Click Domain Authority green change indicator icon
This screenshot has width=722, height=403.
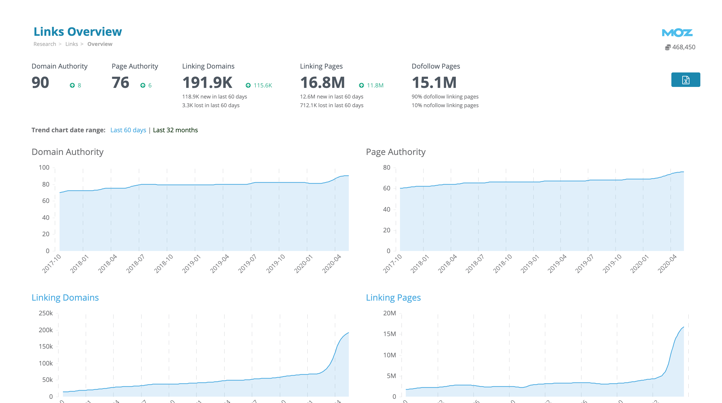tap(72, 86)
